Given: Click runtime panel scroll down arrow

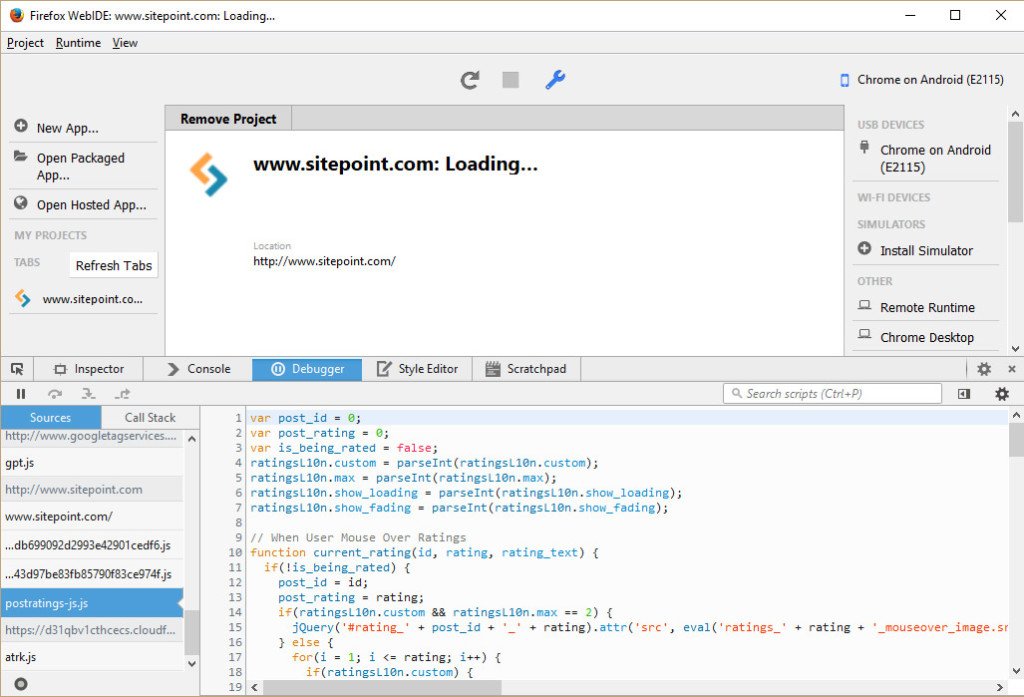Looking at the screenshot, I should [1016, 349].
